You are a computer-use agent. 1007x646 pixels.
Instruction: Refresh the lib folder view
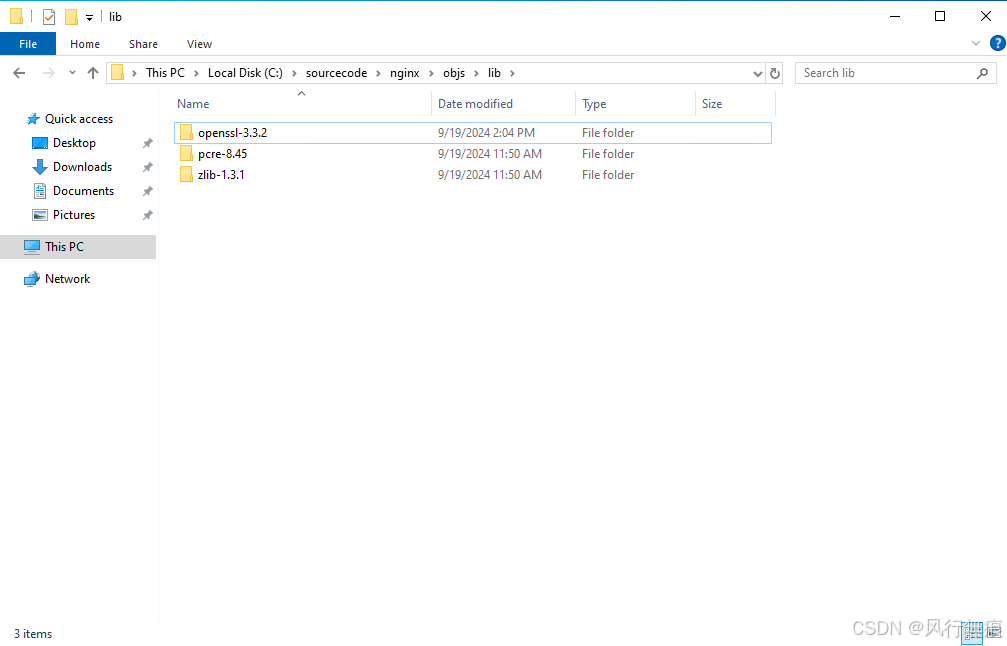tap(775, 73)
